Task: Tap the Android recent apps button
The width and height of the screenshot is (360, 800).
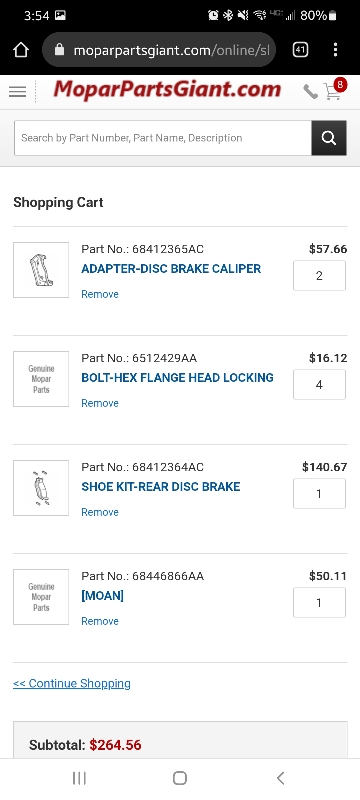Action: (x=79, y=778)
